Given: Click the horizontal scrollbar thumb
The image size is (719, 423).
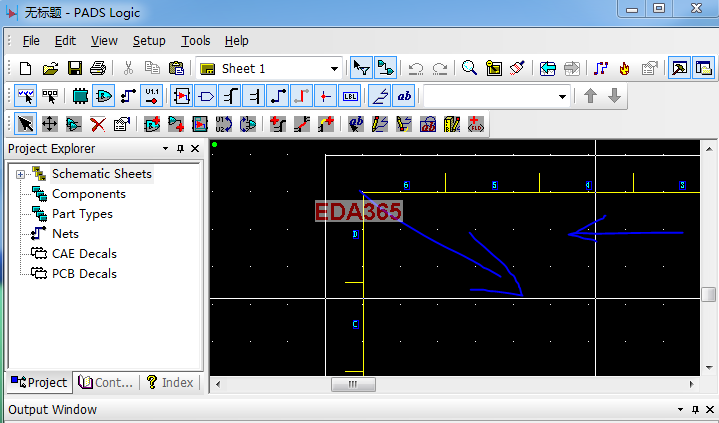Looking at the screenshot, I should pos(353,384).
